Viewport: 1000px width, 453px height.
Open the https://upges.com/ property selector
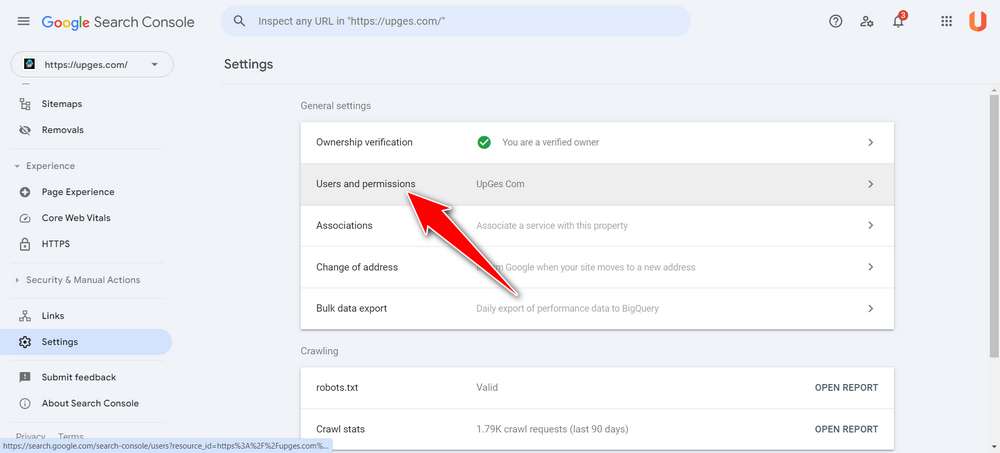(92, 64)
